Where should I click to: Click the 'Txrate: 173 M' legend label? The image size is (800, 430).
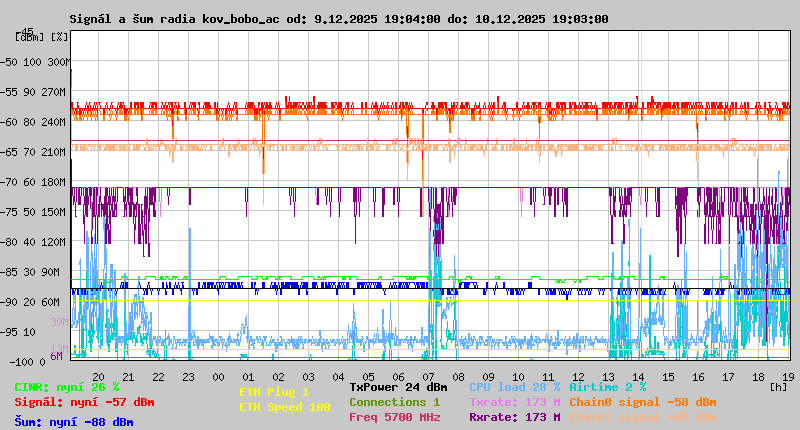click(x=515, y=402)
